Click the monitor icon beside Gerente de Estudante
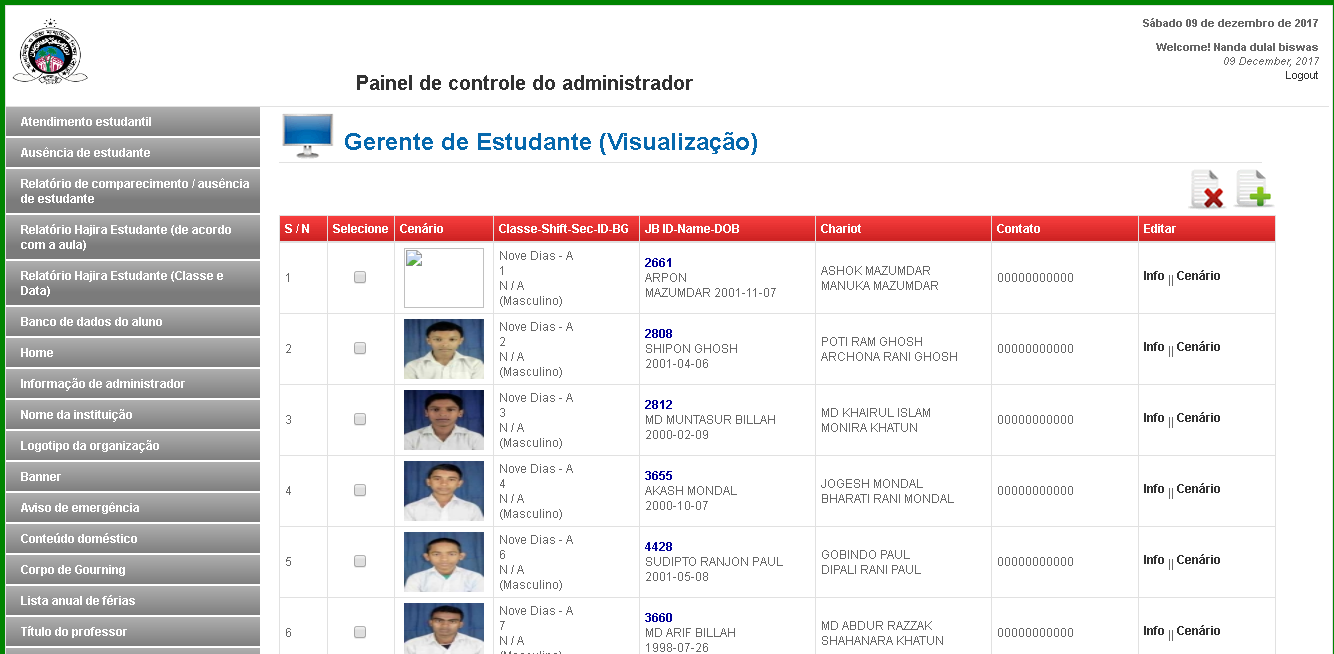The width and height of the screenshot is (1334, 654). (x=307, y=136)
